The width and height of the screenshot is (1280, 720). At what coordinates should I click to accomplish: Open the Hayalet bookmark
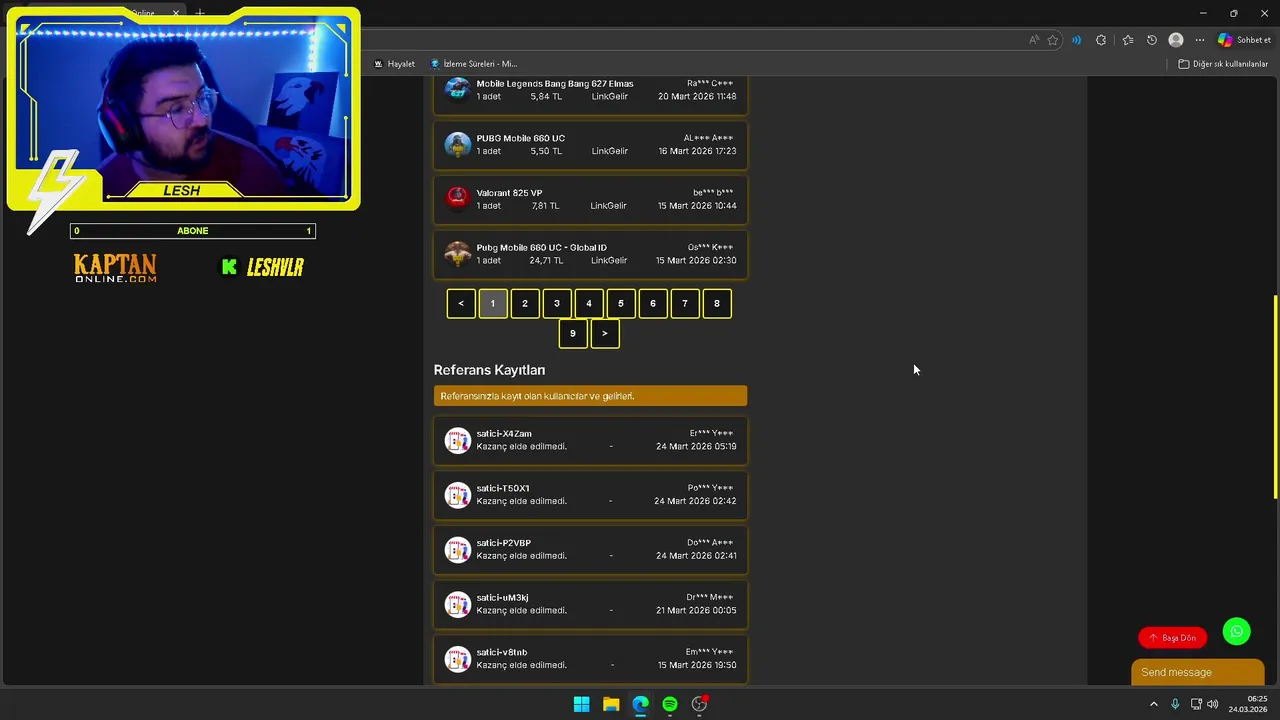pyautogui.click(x=394, y=64)
